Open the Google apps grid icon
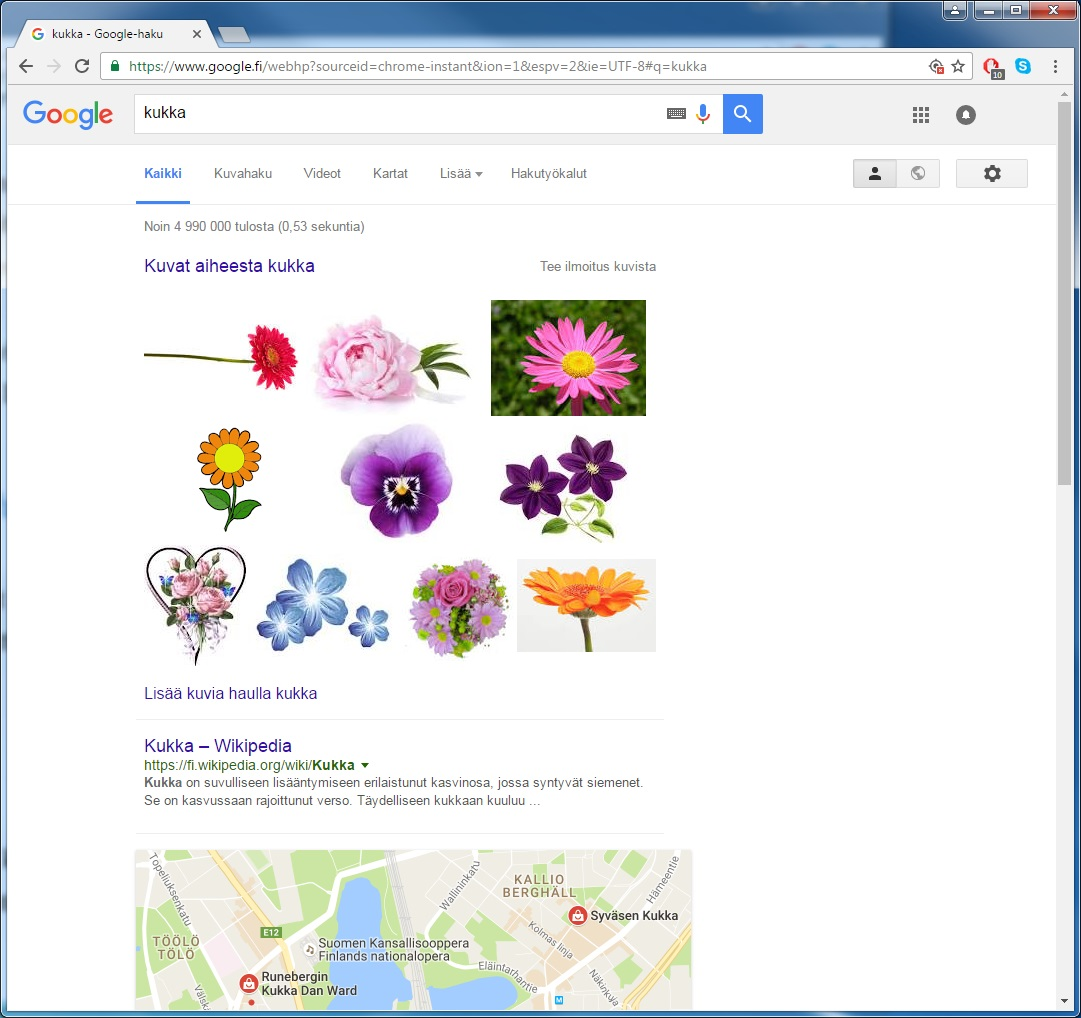The height and width of the screenshot is (1018, 1081). [x=921, y=115]
